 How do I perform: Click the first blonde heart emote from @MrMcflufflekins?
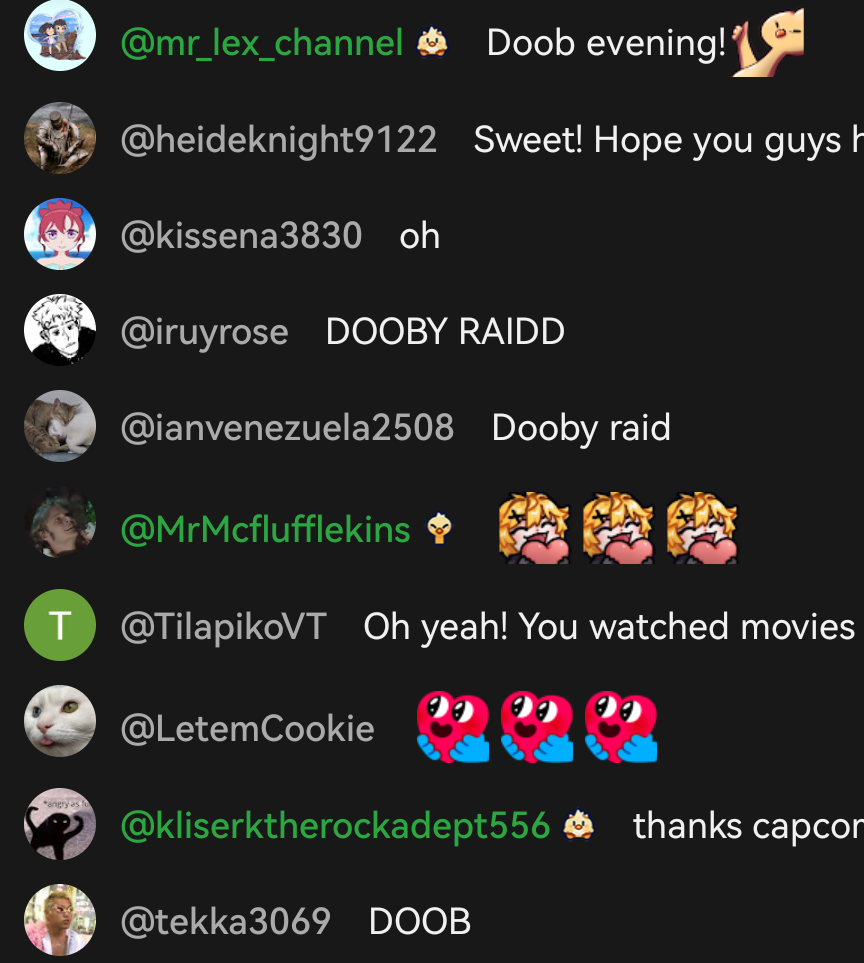click(x=534, y=528)
